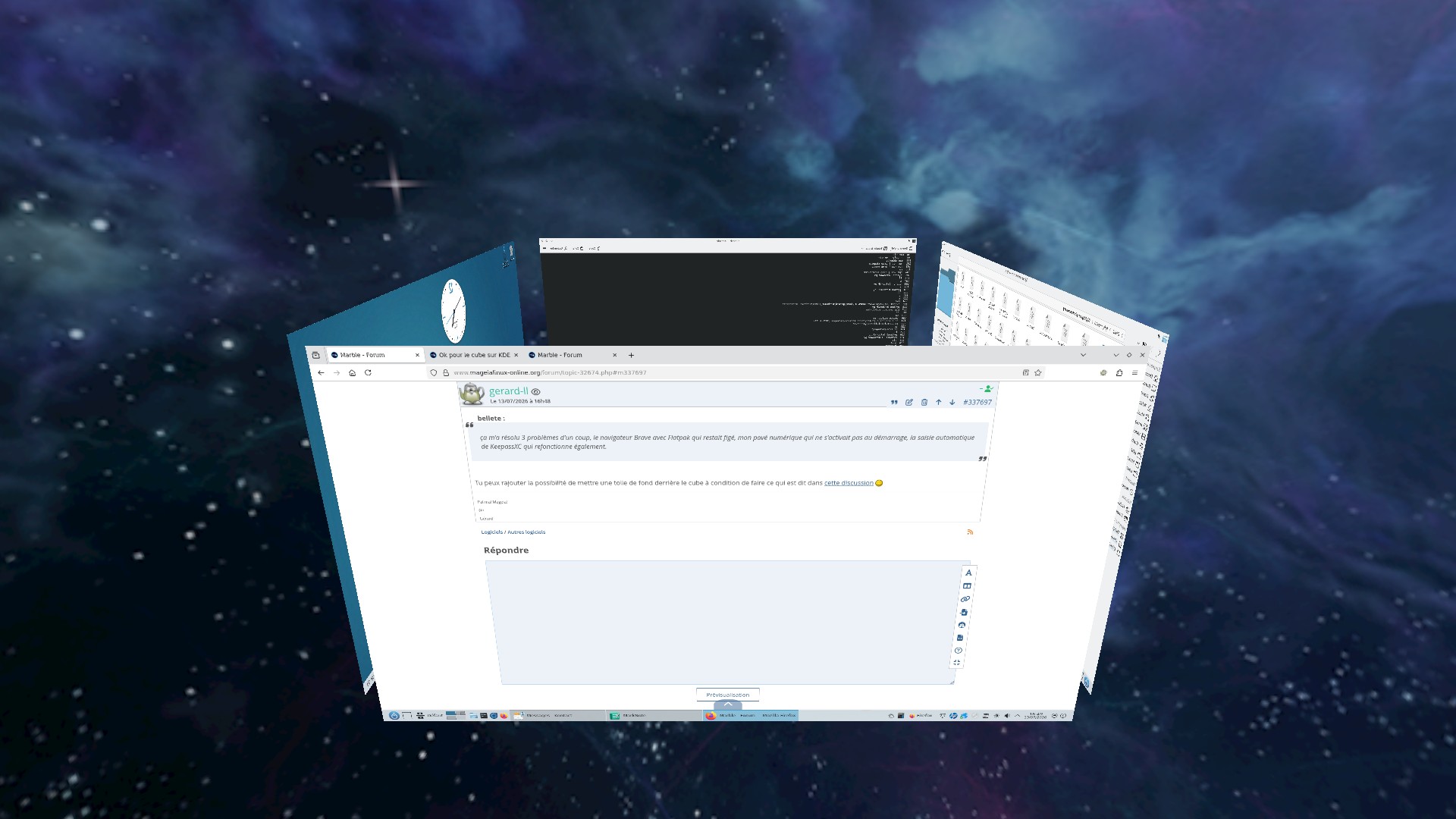The width and height of the screenshot is (1456, 819).
Task: Click the HP icon in system tray
Action: click(x=953, y=716)
